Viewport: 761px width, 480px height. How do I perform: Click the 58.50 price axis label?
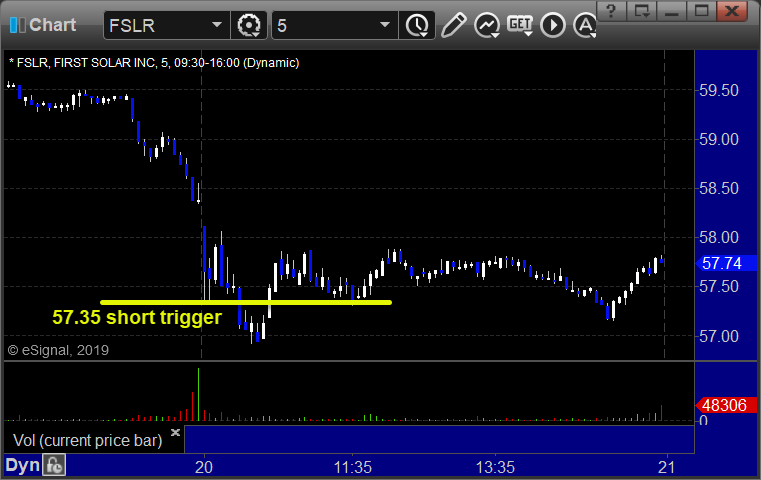click(x=719, y=188)
